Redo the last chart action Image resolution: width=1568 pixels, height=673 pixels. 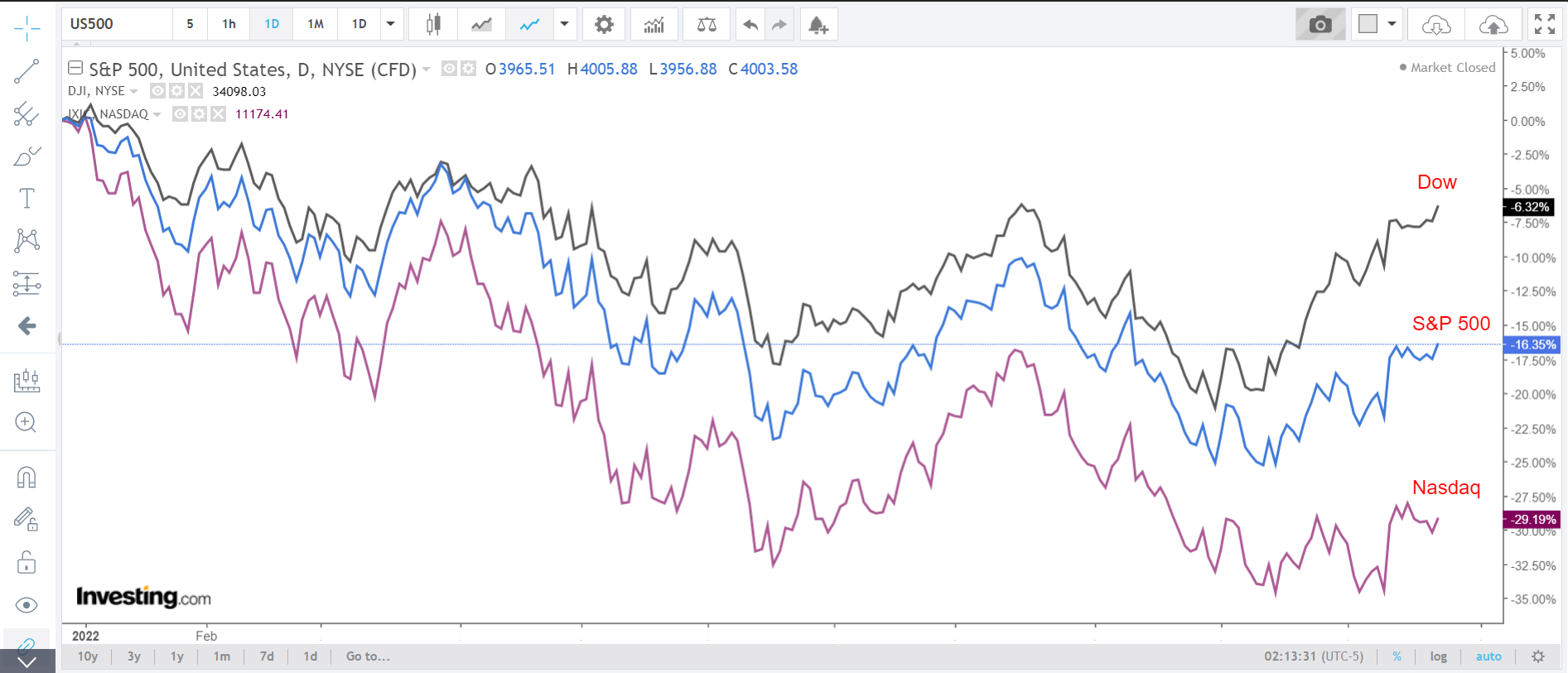click(779, 24)
